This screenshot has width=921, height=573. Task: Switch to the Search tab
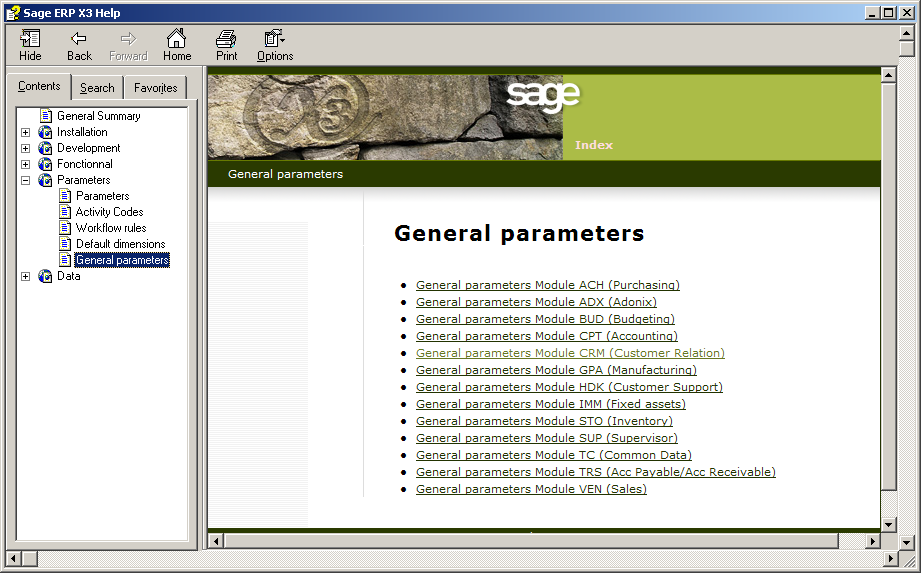pos(97,88)
